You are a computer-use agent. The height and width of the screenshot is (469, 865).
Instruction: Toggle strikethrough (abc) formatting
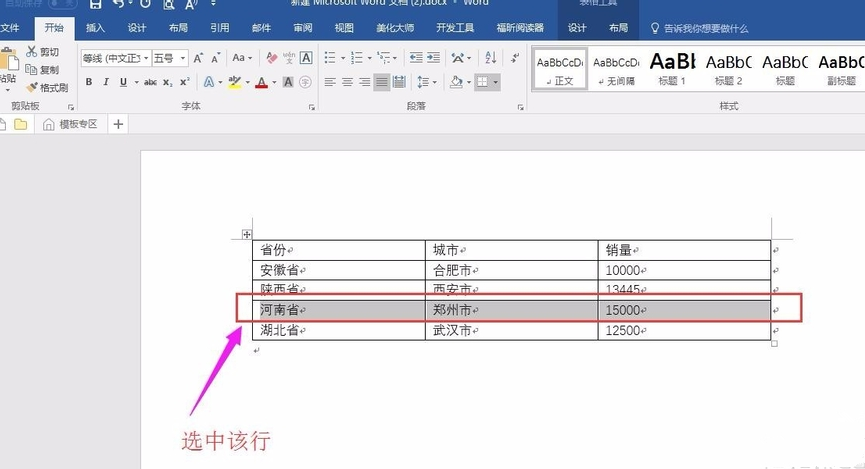click(150, 82)
